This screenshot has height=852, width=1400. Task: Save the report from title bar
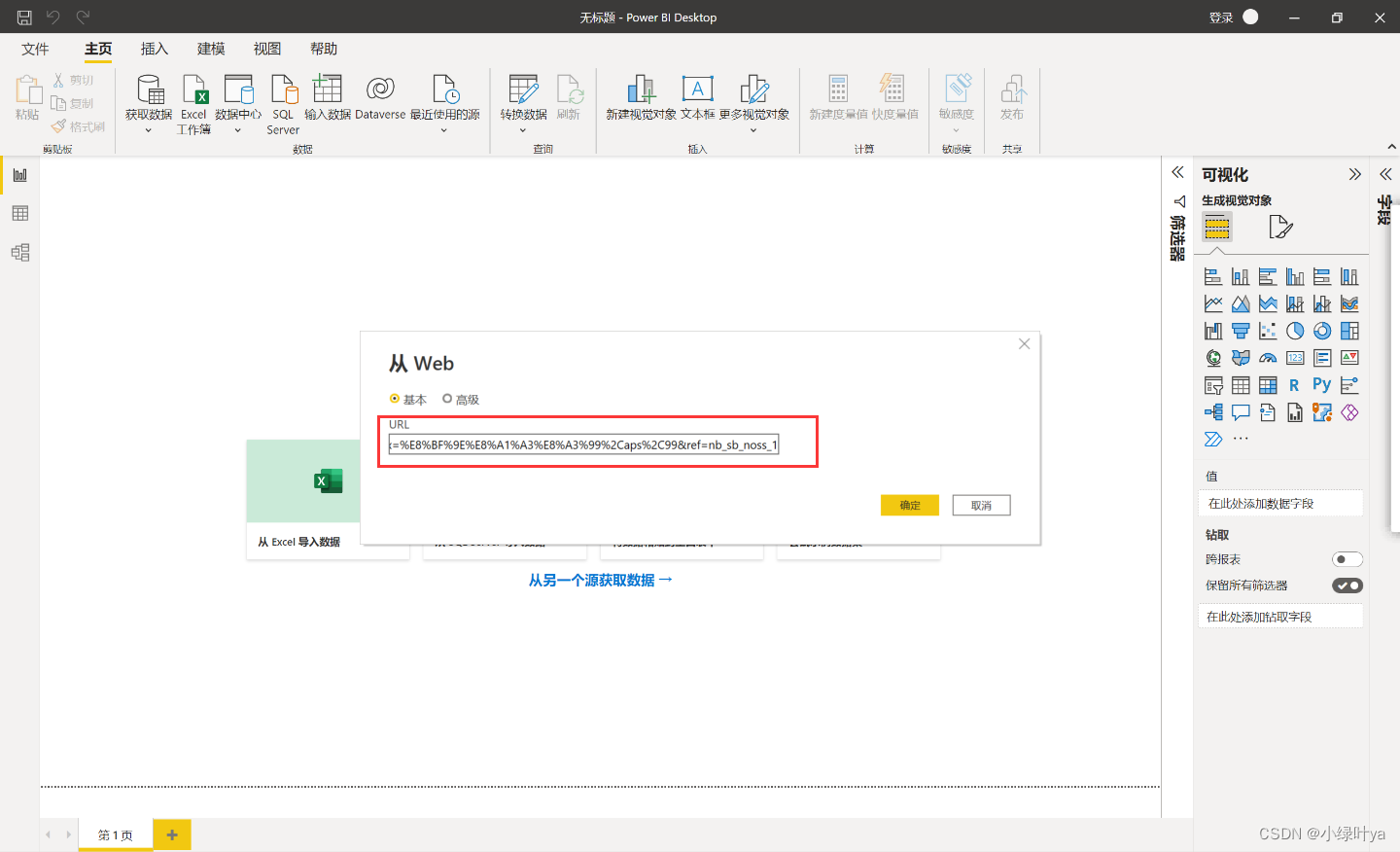point(24,17)
